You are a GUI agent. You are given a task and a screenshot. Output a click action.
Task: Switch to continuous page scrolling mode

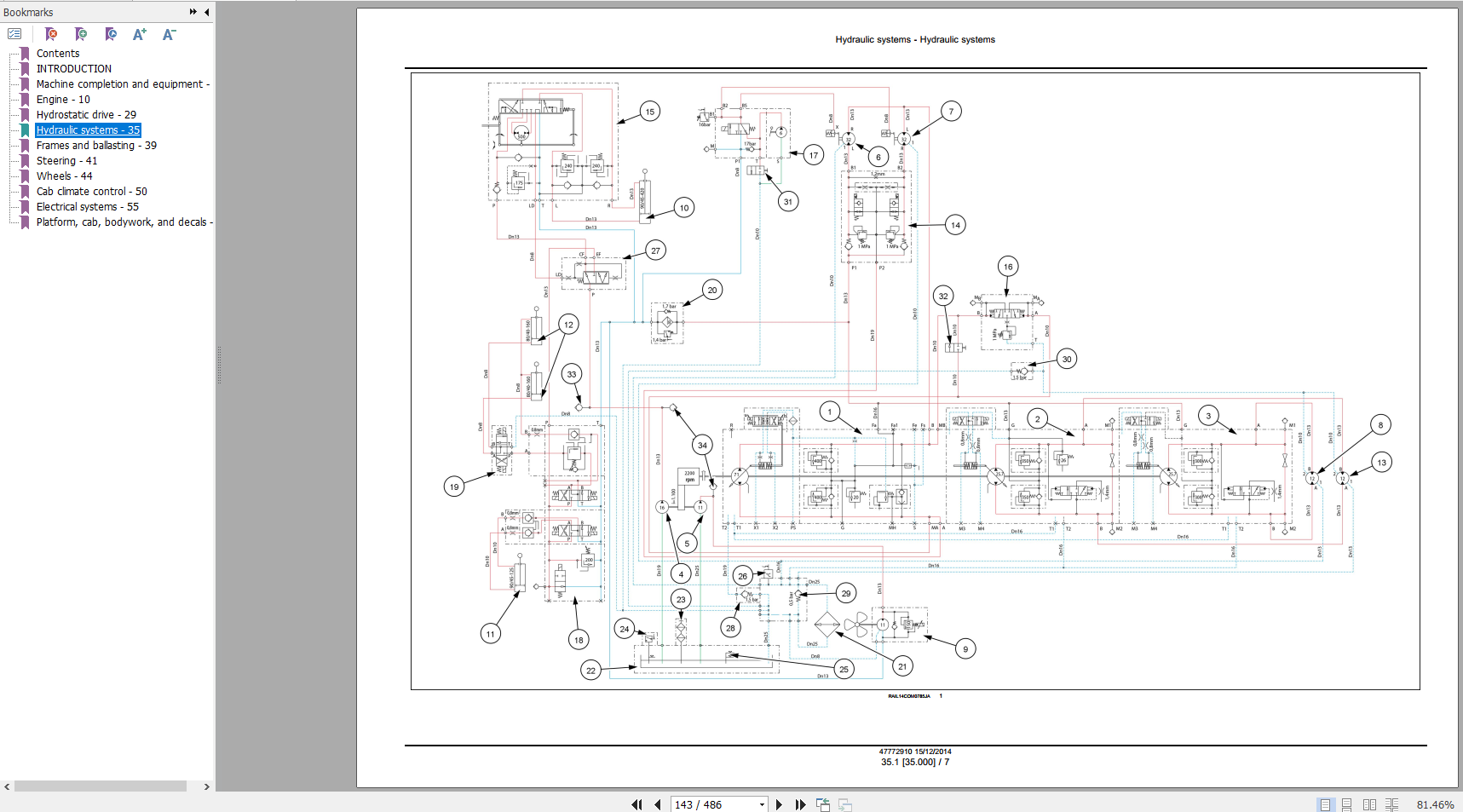1346,804
